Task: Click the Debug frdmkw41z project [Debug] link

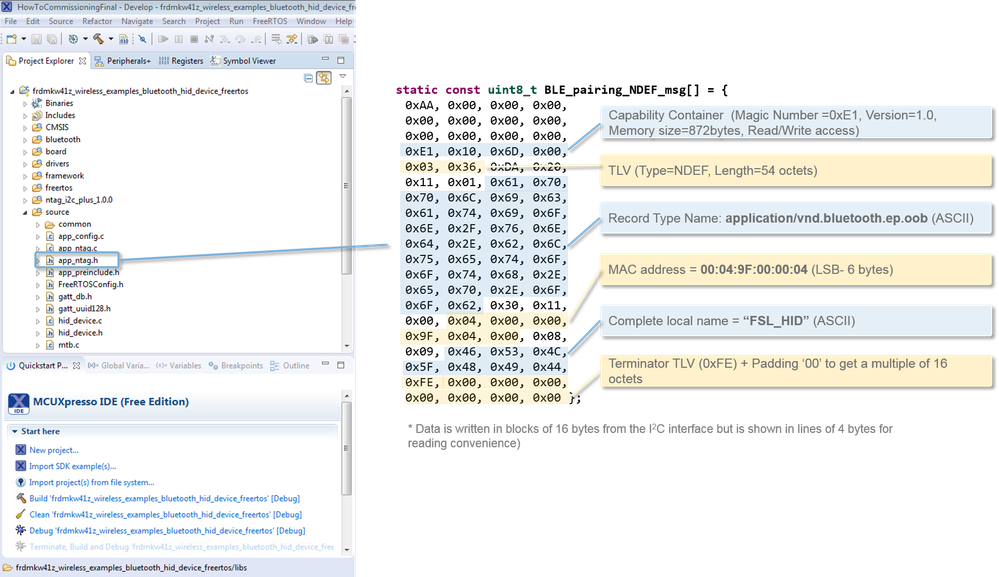Action: (167, 531)
